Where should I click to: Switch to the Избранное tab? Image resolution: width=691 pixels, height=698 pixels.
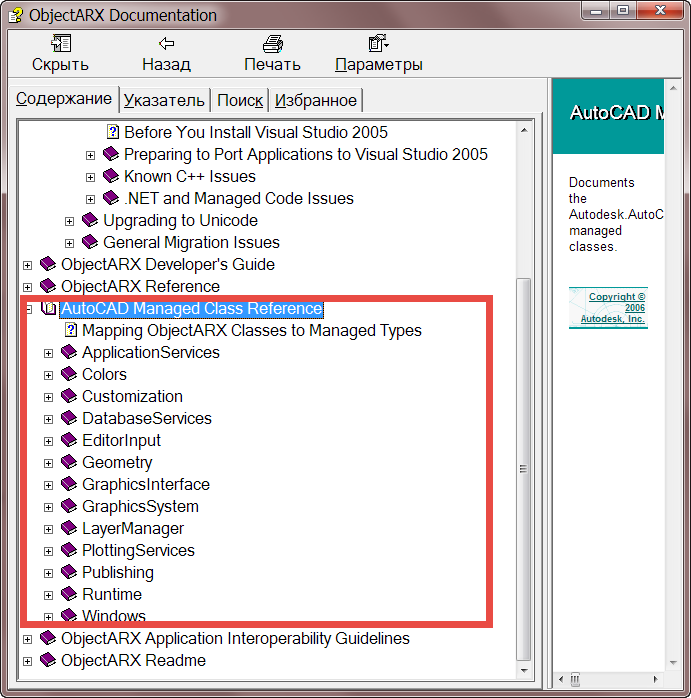(x=316, y=100)
